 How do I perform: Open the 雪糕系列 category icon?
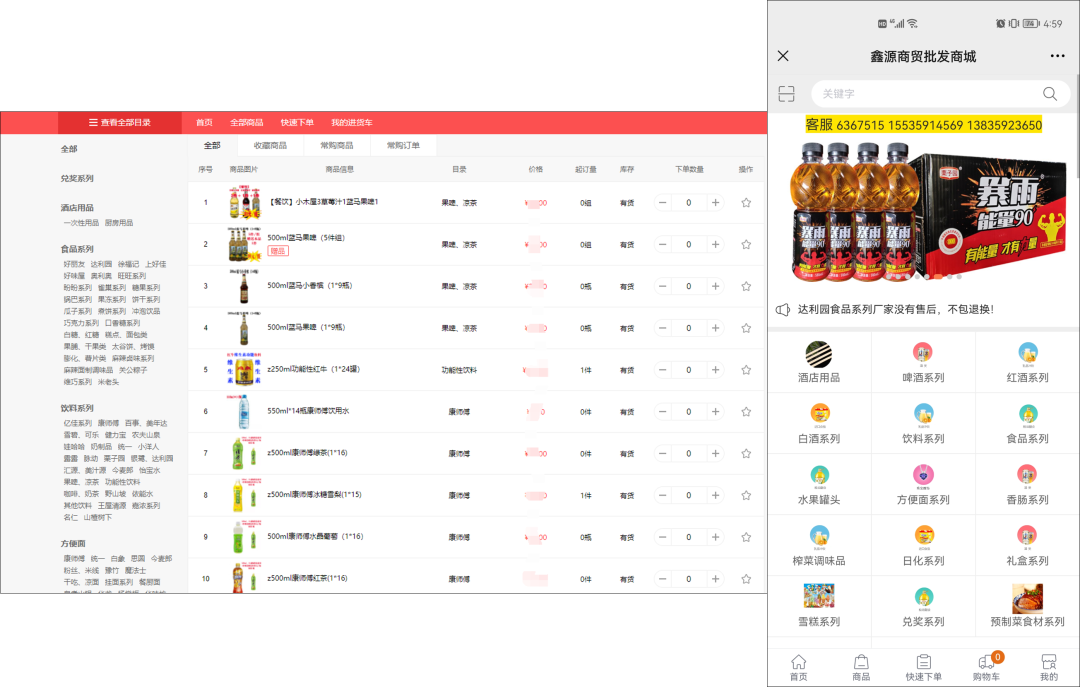pyautogui.click(x=819, y=596)
